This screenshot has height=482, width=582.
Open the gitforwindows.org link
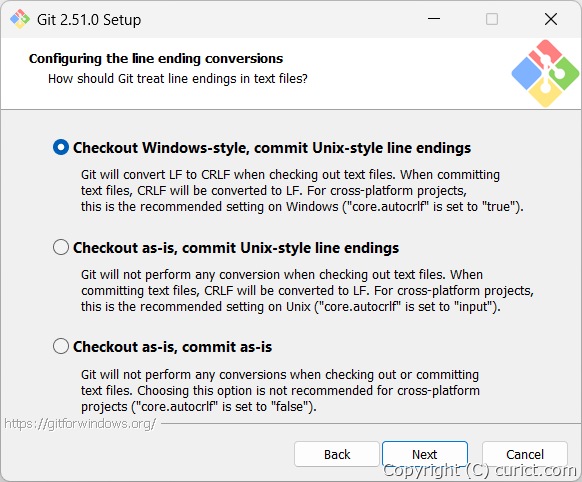(80, 423)
